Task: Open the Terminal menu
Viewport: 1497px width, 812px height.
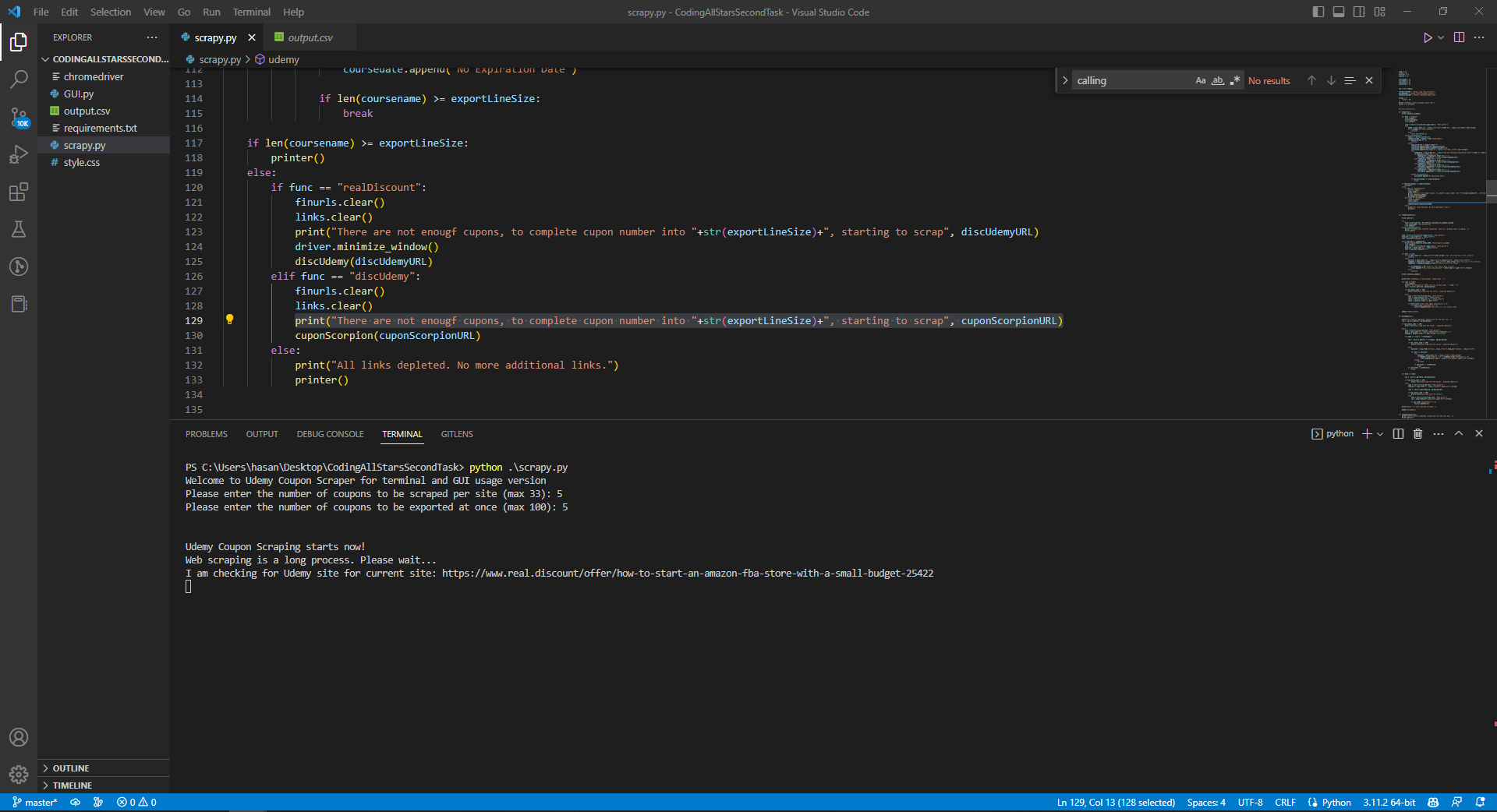Action: coord(250,12)
